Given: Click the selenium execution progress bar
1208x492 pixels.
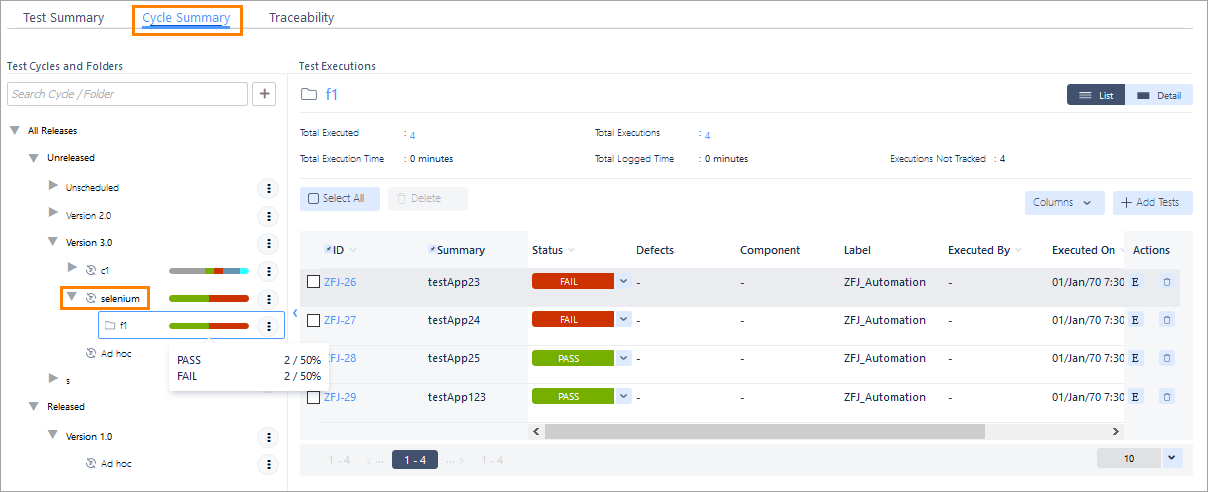Looking at the screenshot, I should (x=209, y=298).
